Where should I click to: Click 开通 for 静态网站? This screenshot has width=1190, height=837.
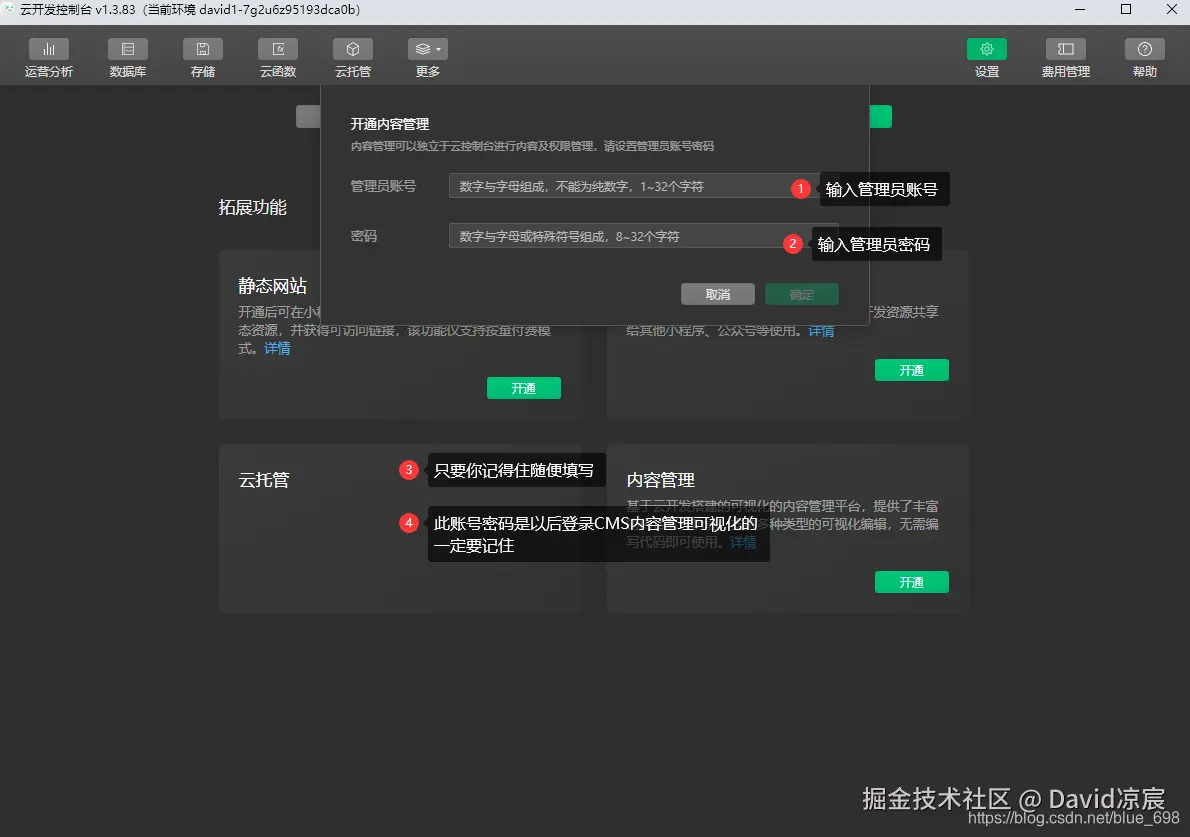click(x=523, y=387)
